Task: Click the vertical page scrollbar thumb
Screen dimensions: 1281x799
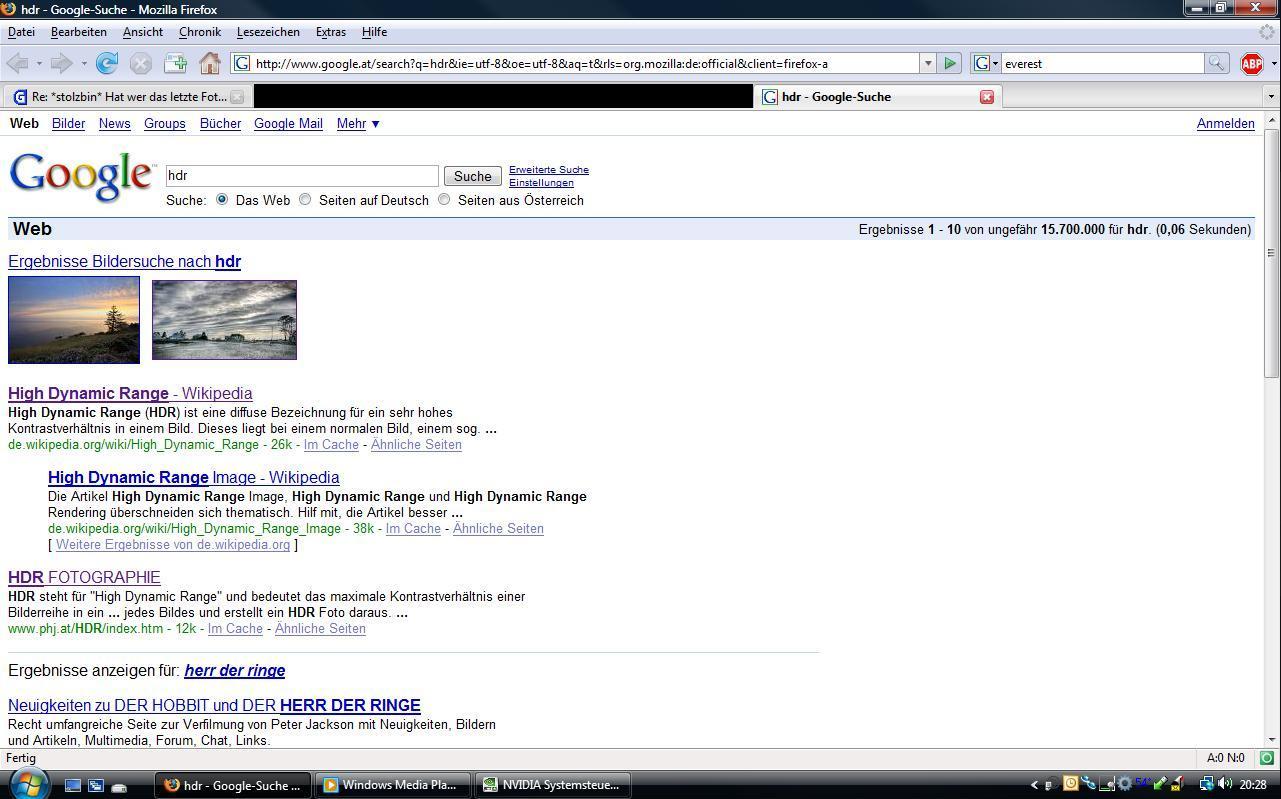Action: click(x=1271, y=252)
